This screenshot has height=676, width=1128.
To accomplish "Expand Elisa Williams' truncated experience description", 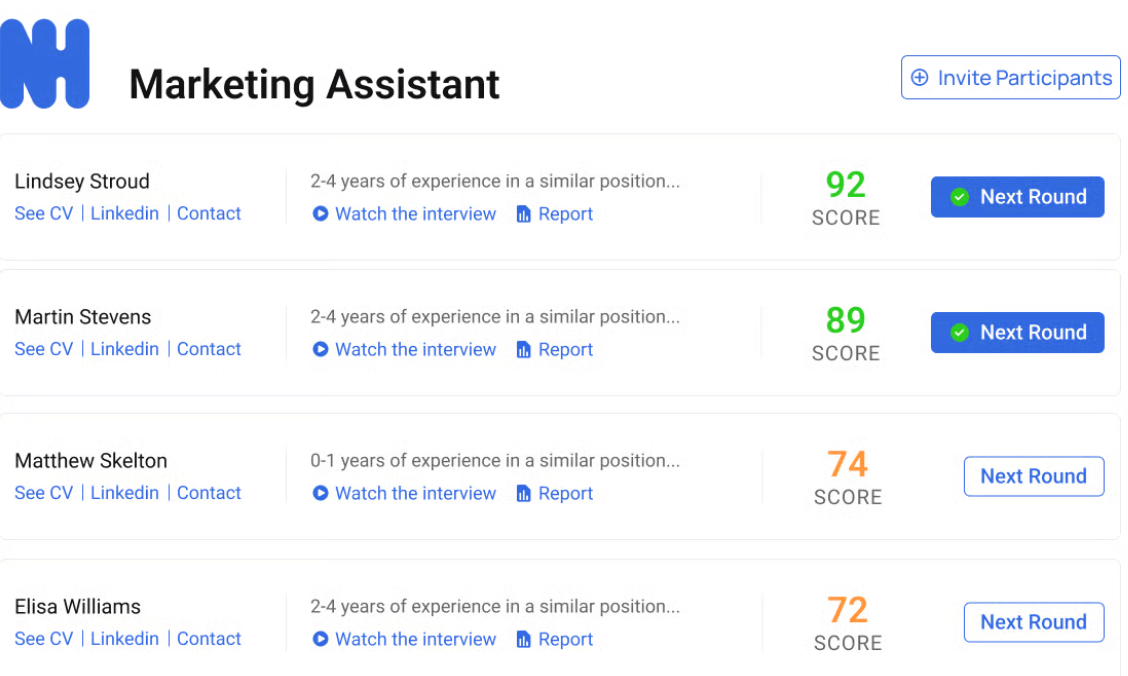I will (x=495, y=606).
